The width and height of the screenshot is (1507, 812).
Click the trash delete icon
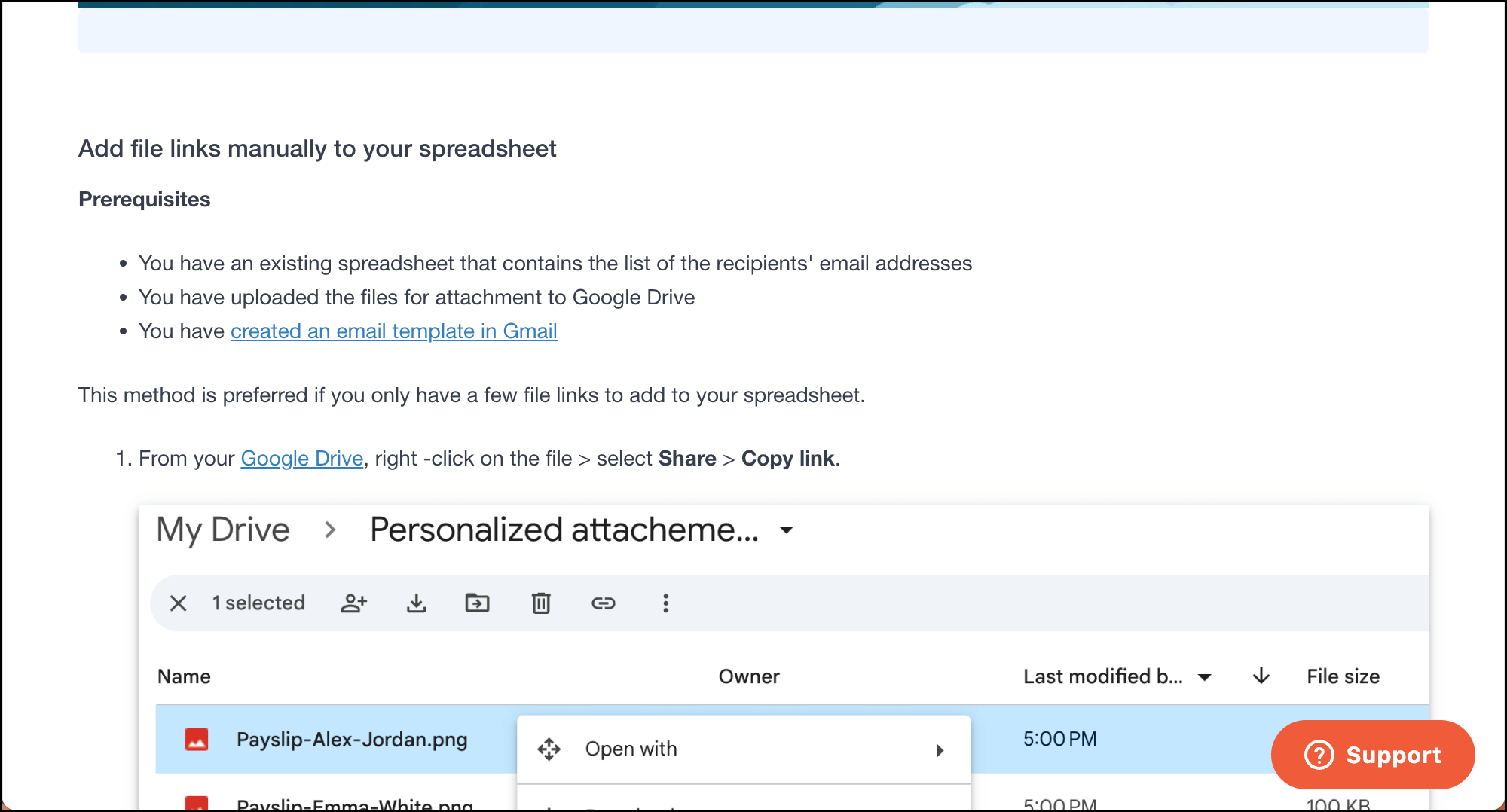(541, 603)
